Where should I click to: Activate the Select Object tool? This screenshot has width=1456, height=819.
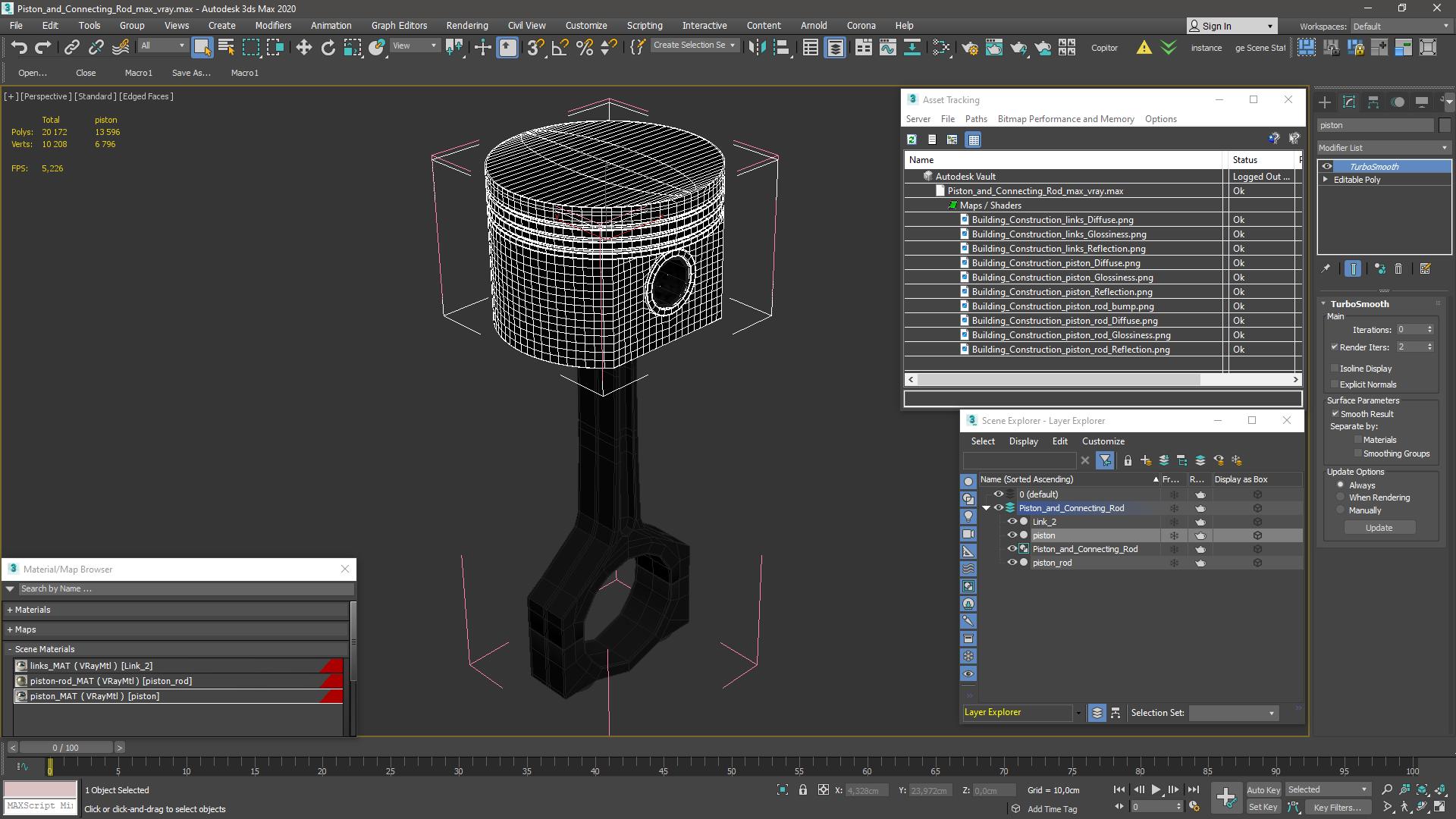click(x=202, y=47)
